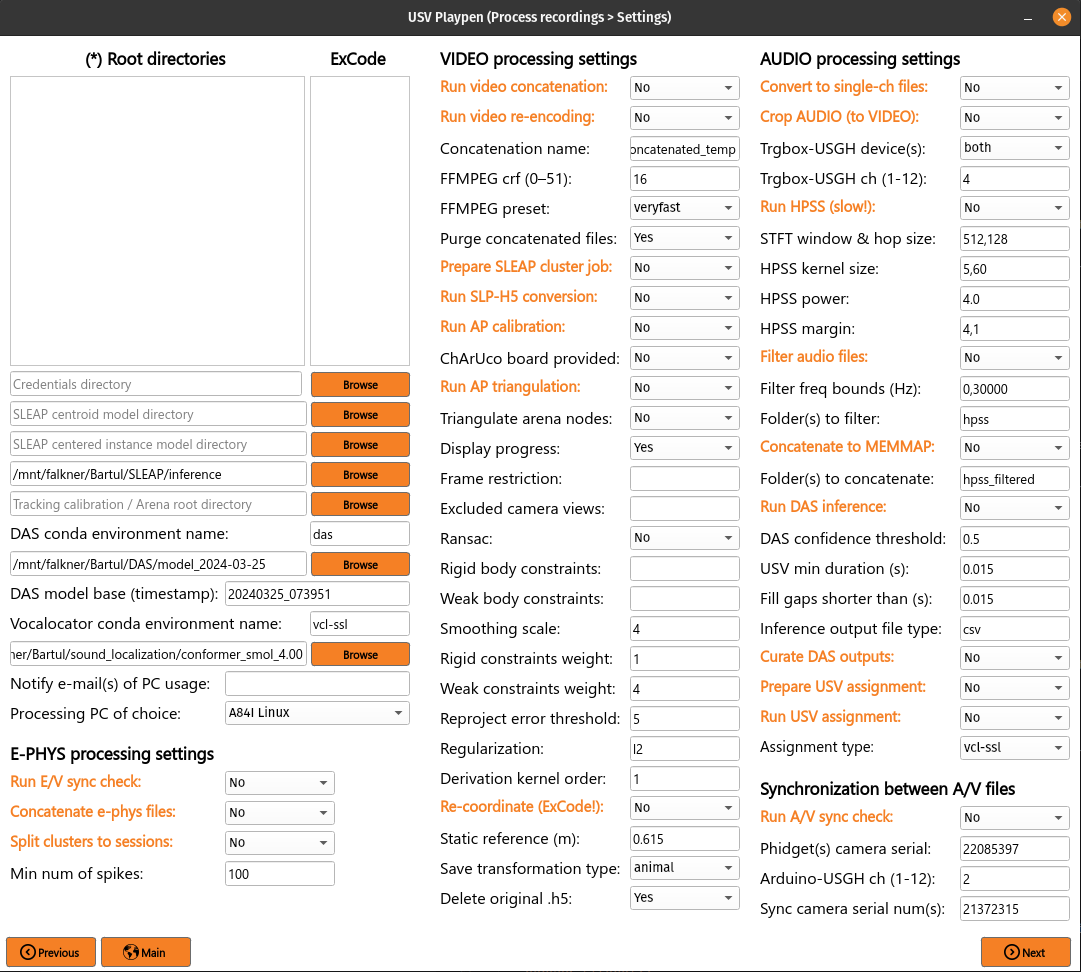Click Notify e-mail(s) of PC usage field
Image resolution: width=1081 pixels, height=972 pixels.
(x=317, y=684)
